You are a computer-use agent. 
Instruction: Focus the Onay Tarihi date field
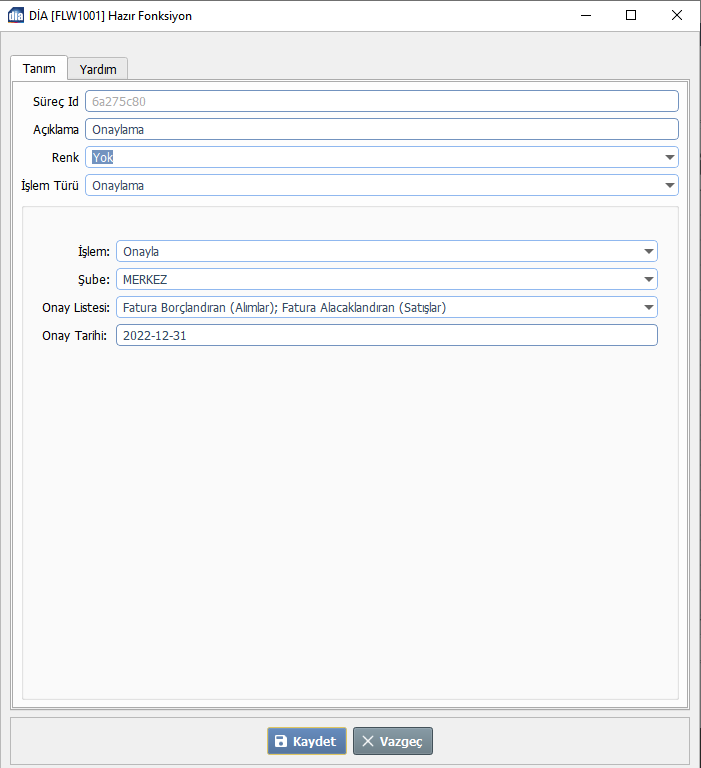386,336
